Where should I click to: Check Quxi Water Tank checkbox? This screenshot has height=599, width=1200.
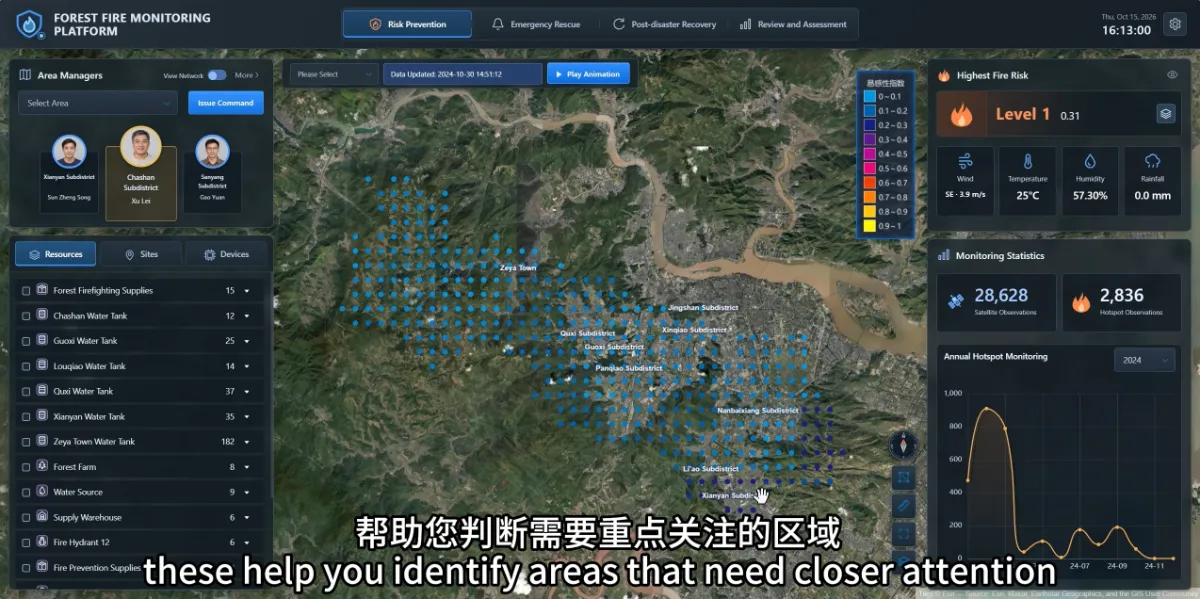26,391
